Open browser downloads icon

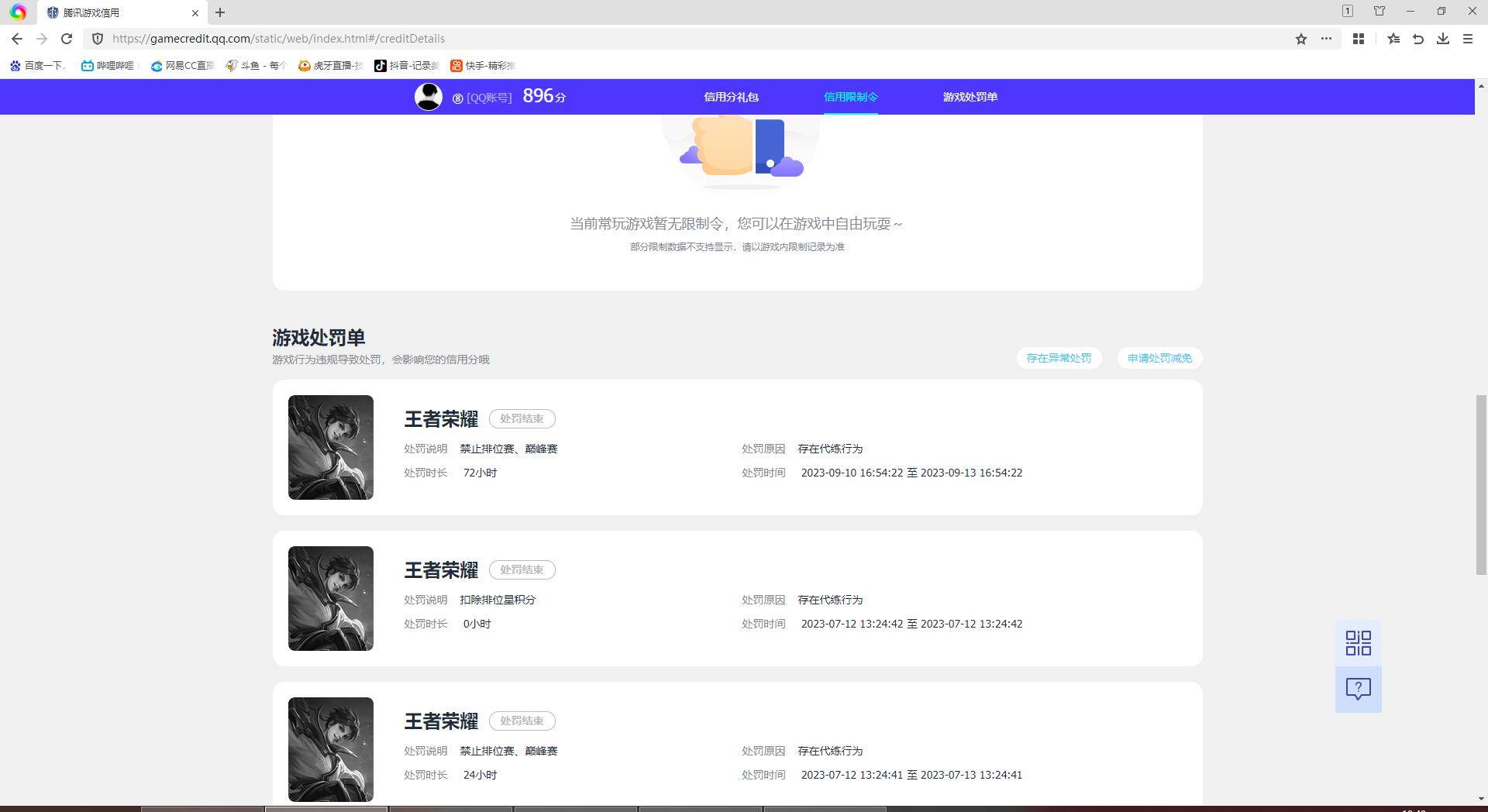tap(1443, 39)
